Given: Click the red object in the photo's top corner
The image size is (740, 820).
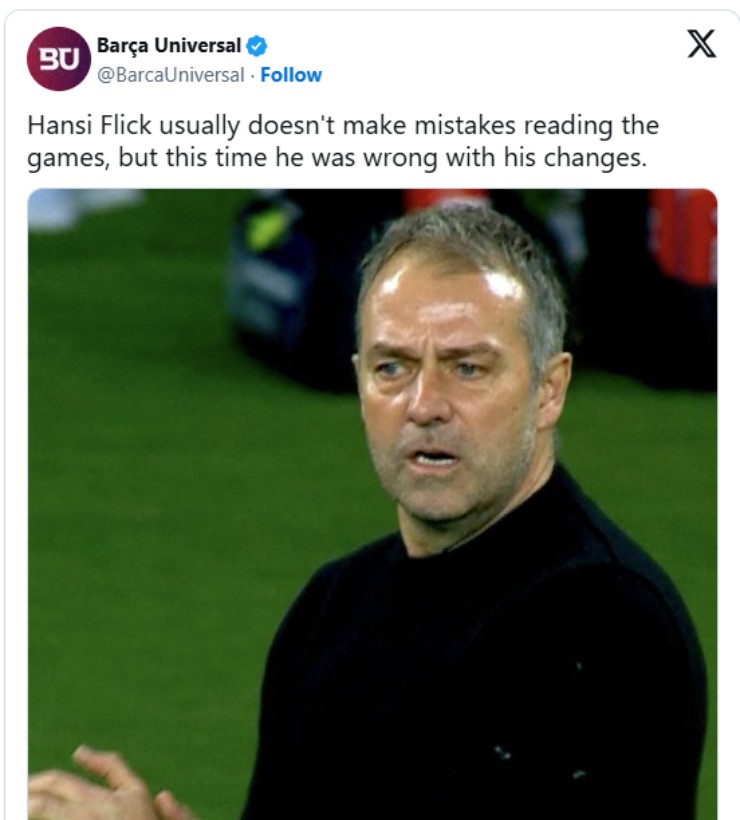Looking at the screenshot, I should click(682, 235).
